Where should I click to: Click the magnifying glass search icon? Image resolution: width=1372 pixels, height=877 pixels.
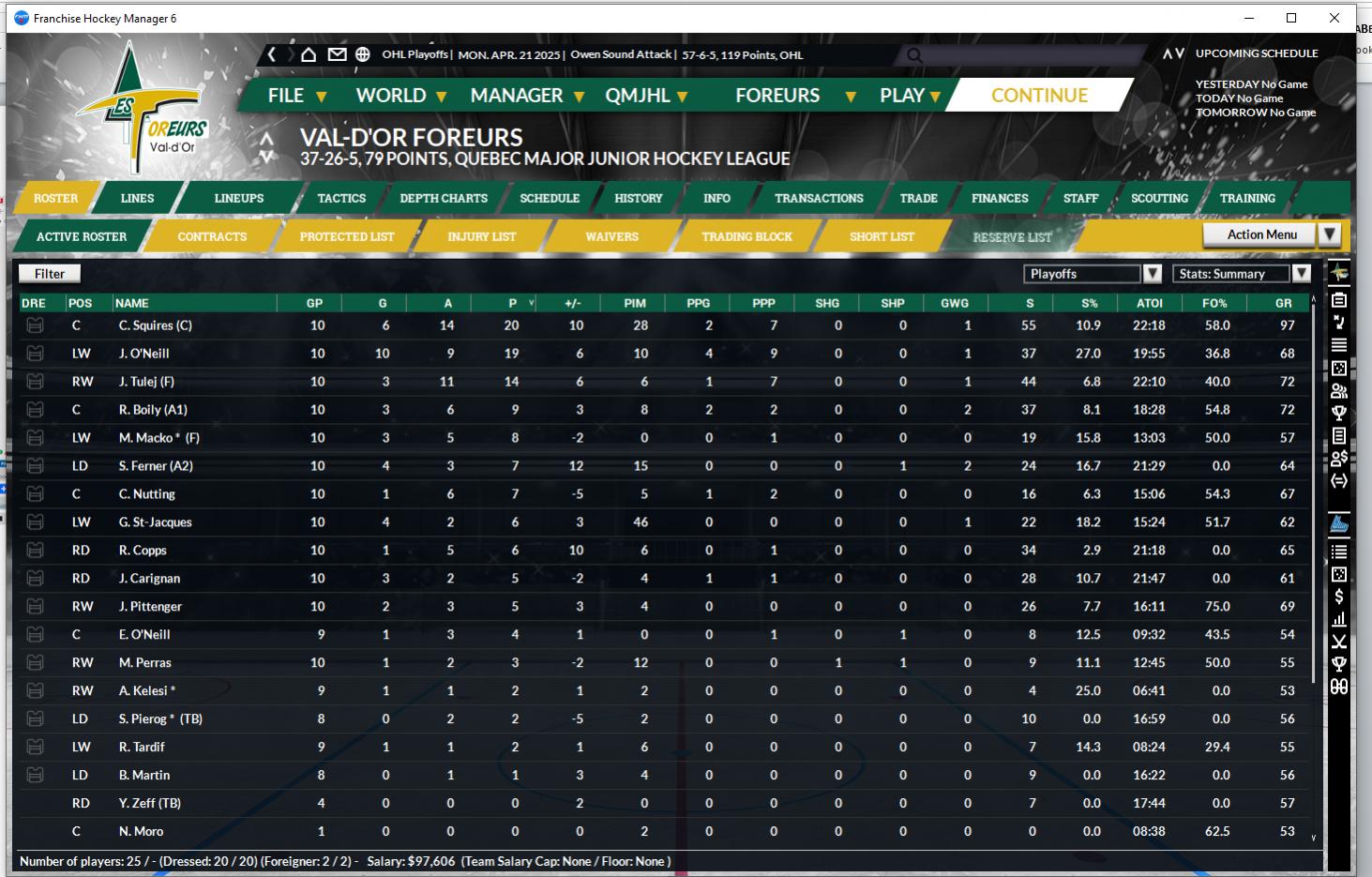[914, 55]
